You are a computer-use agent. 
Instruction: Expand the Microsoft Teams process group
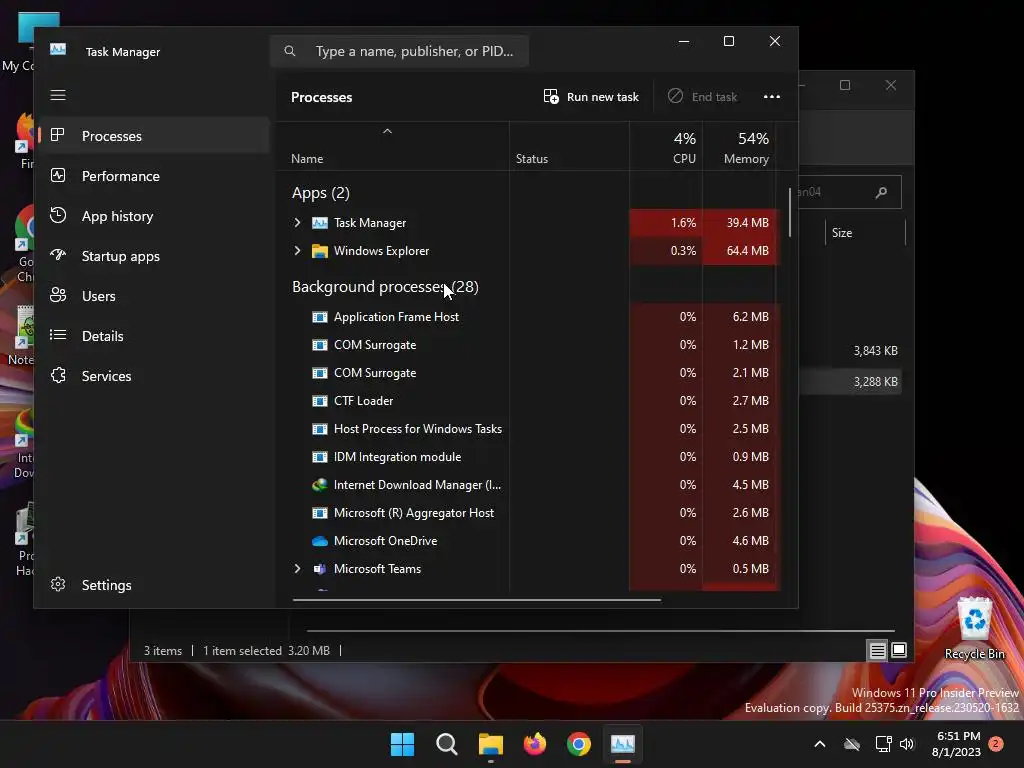[x=297, y=569]
